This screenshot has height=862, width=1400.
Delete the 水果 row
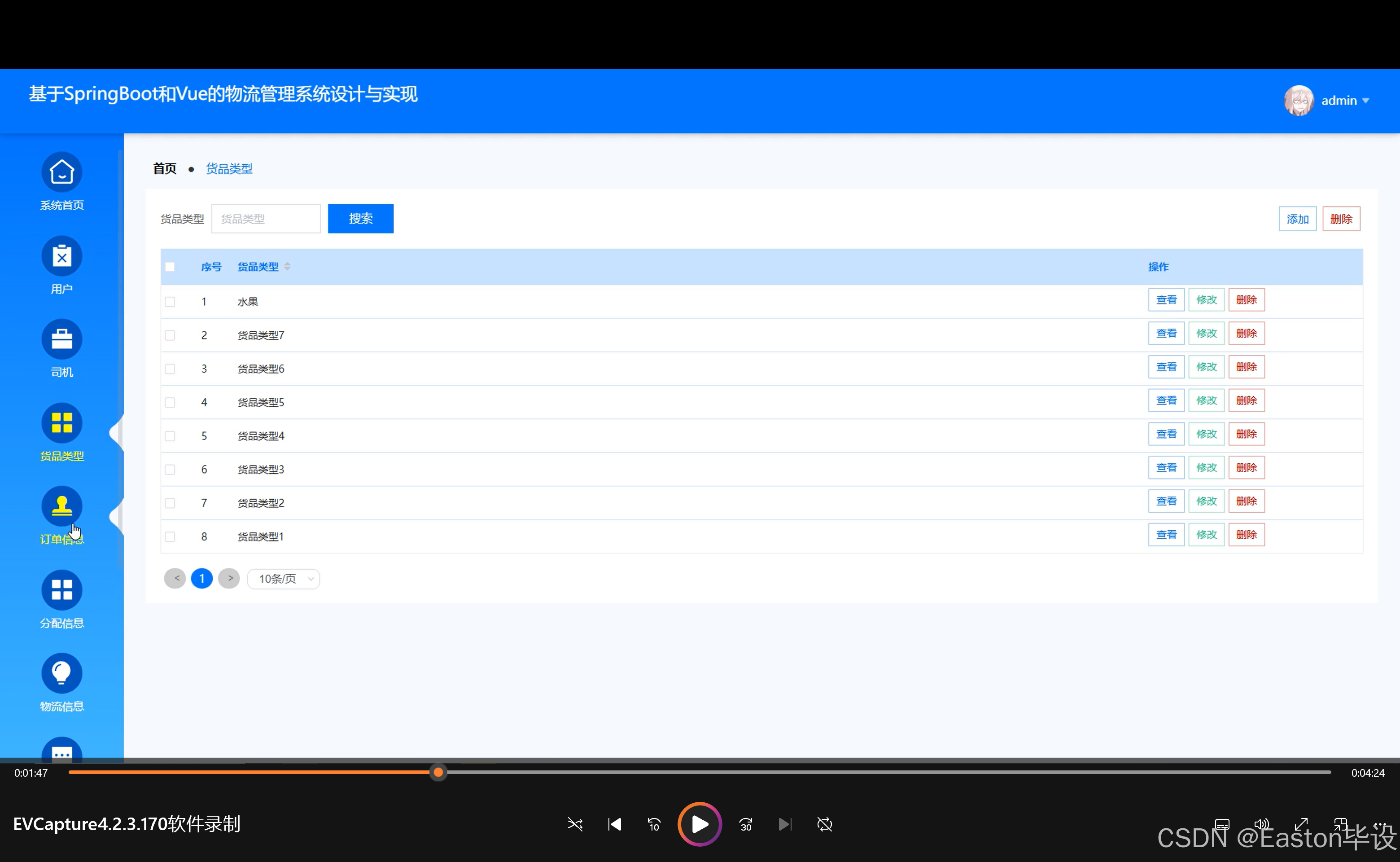(1247, 300)
